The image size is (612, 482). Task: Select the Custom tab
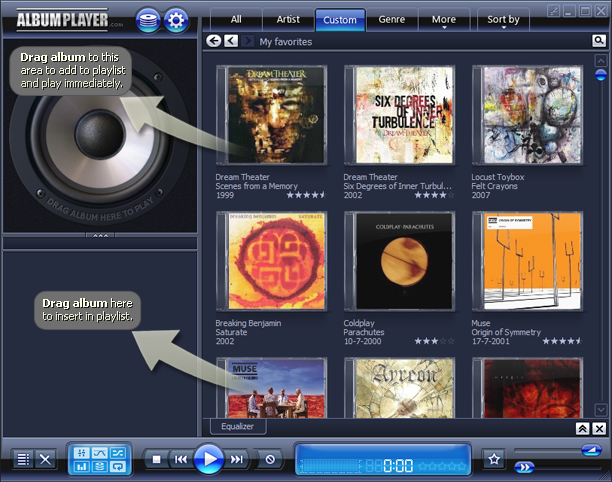pyautogui.click(x=340, y=20)
